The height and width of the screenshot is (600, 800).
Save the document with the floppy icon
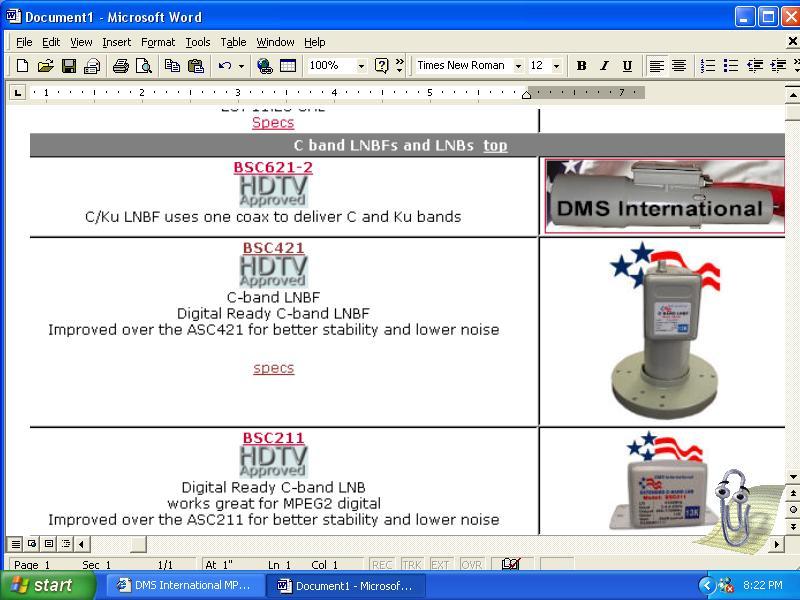point(69,66)
